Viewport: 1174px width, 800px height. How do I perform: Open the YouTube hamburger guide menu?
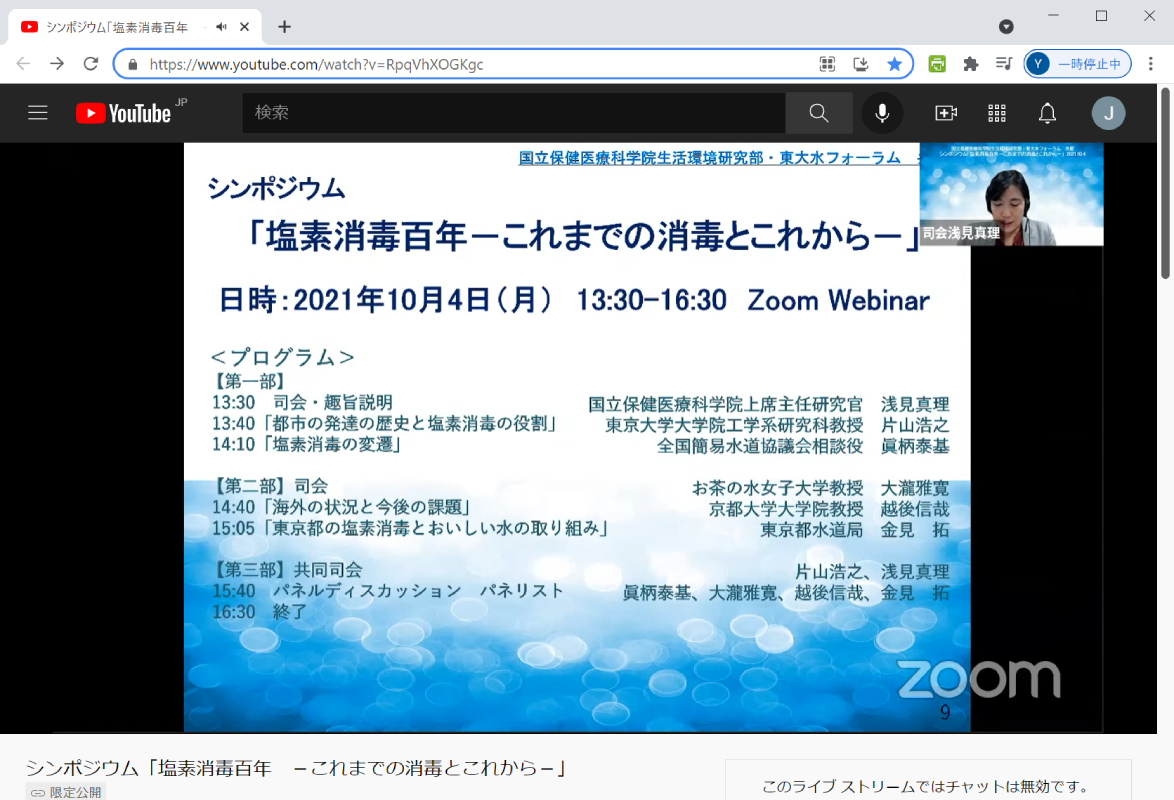(x=38, y=113)
